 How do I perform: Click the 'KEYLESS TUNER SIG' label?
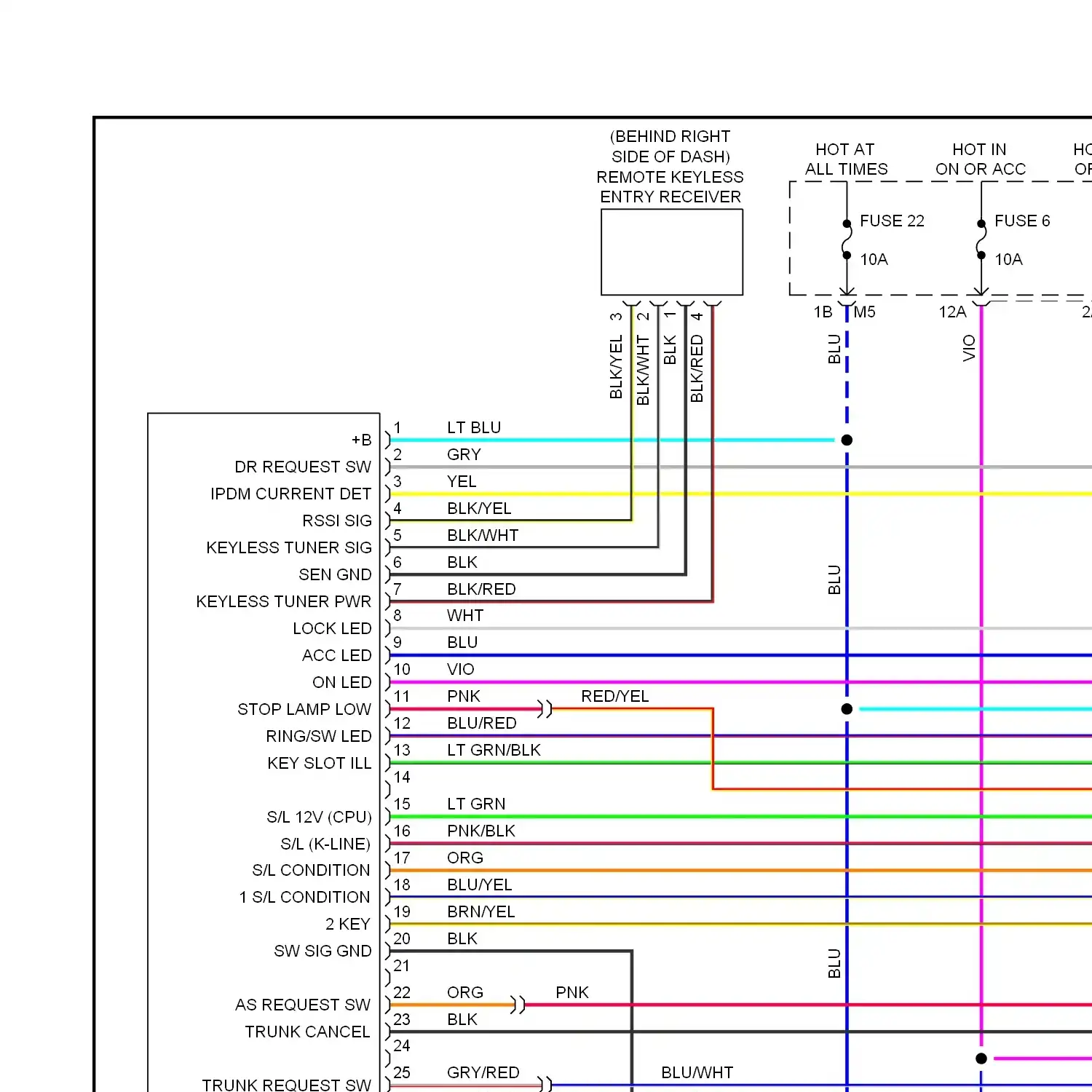tap(289, 547)
